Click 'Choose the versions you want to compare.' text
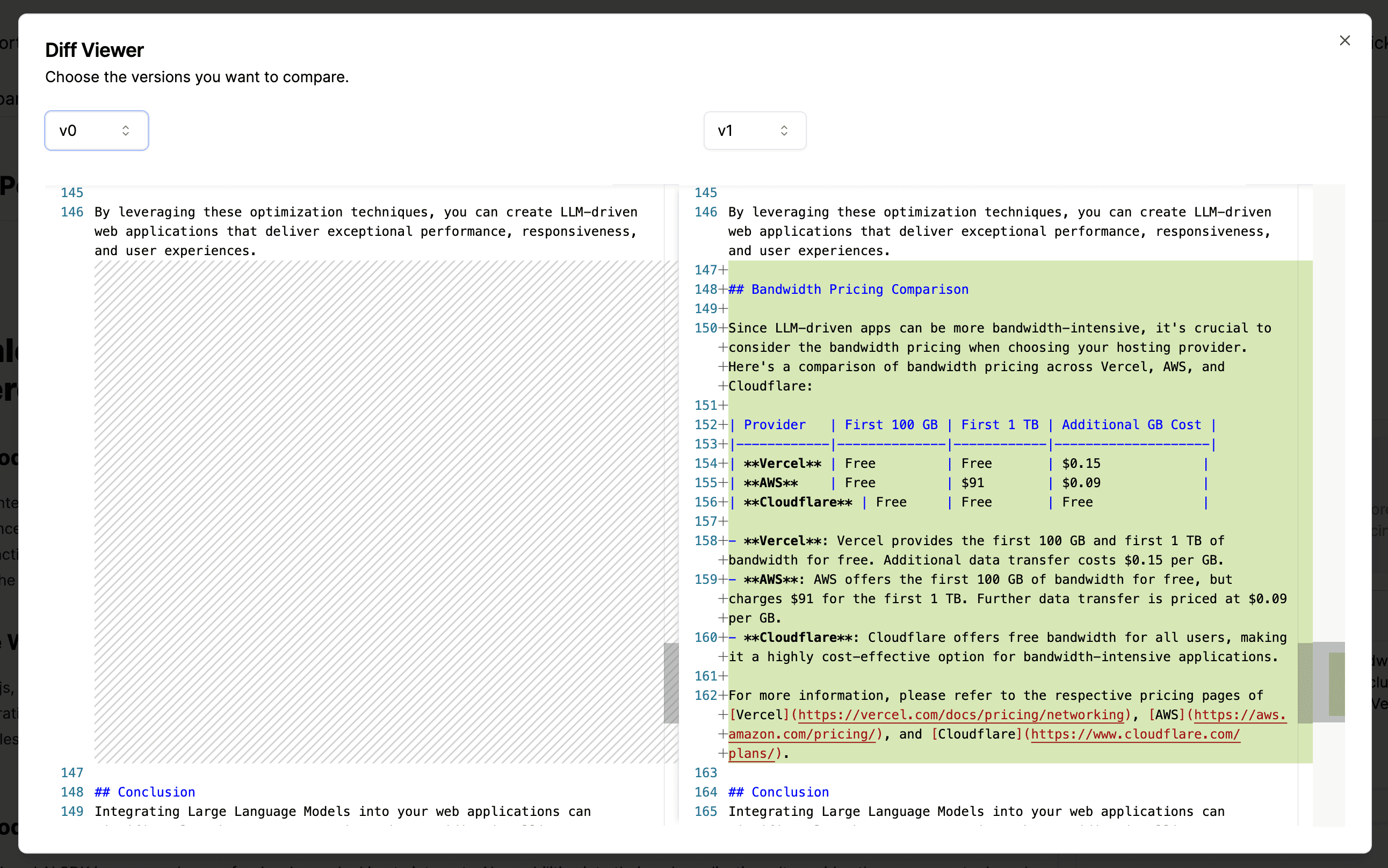The image size is (1388, 868). coord(197,77)
